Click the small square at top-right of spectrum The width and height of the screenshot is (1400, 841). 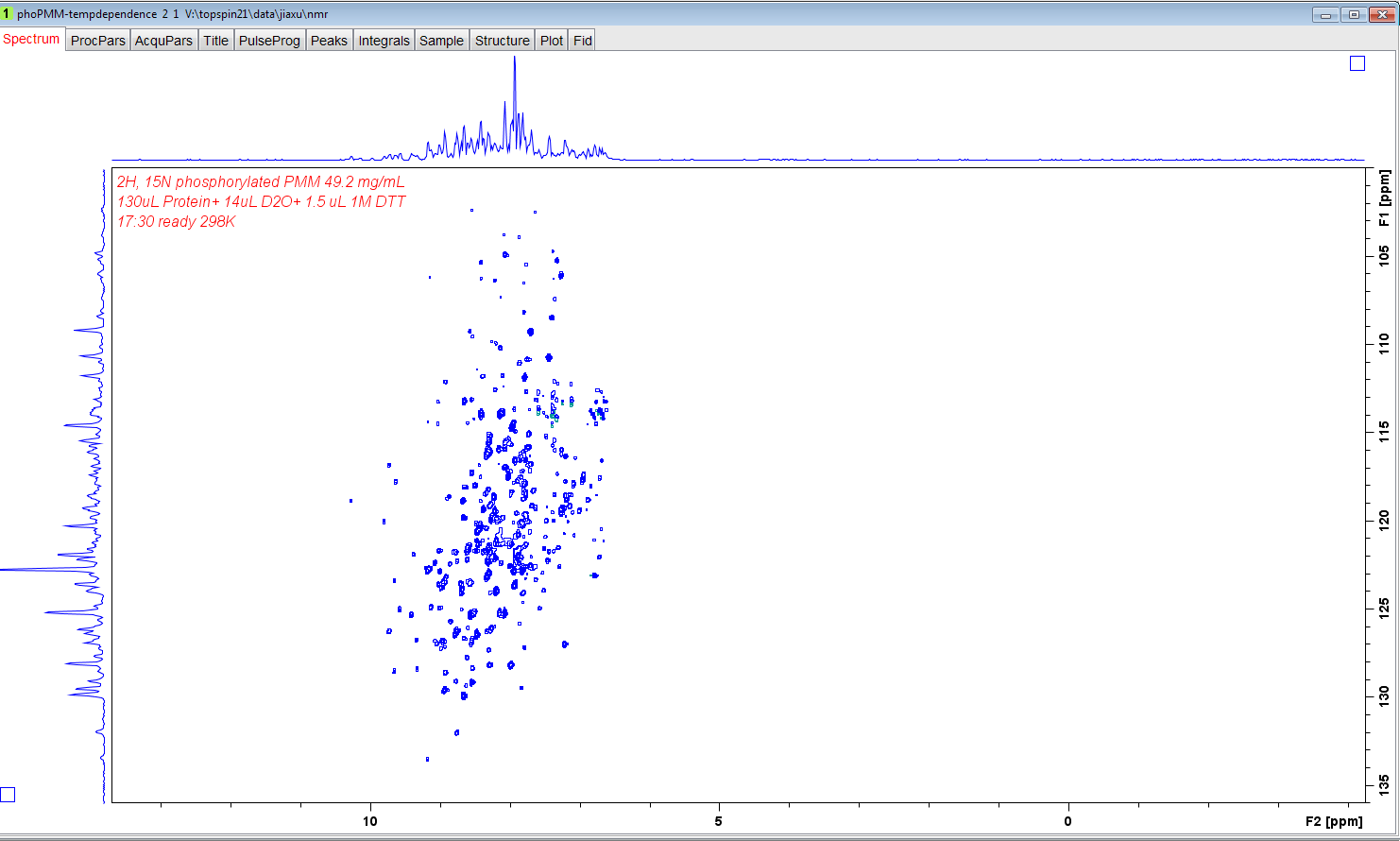1357,63
